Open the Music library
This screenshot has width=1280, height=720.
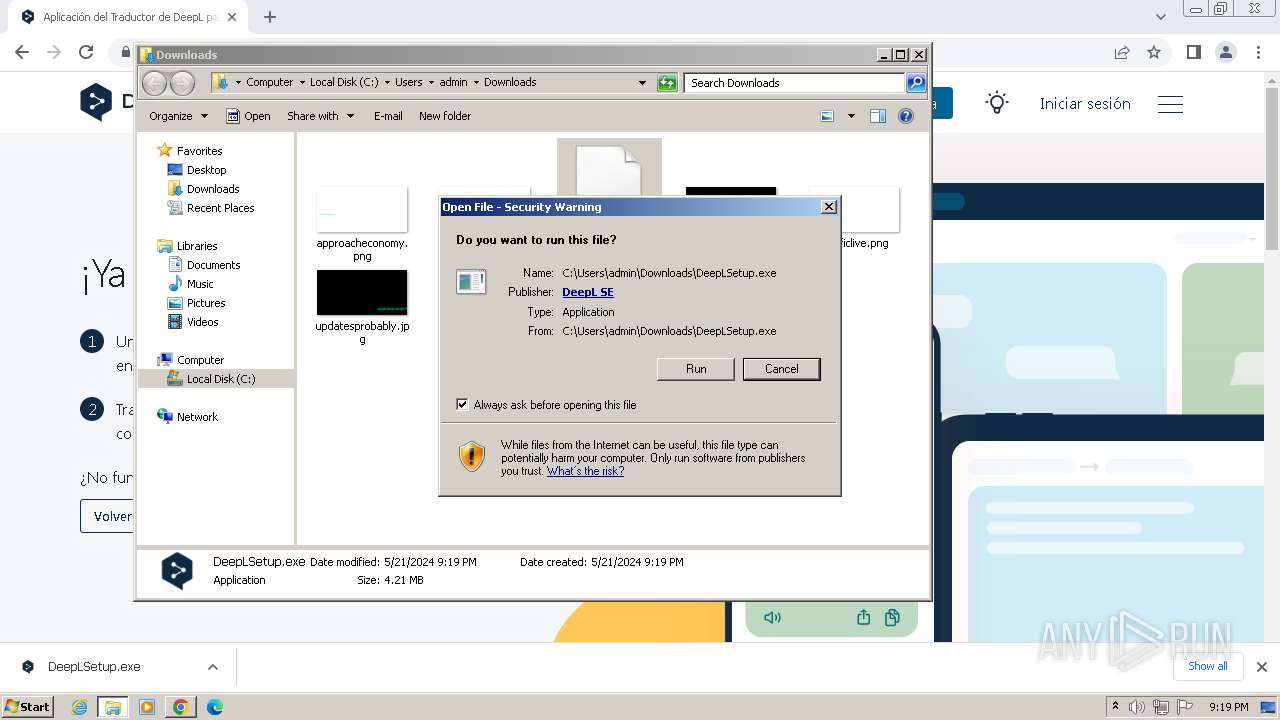click(200, 284)
